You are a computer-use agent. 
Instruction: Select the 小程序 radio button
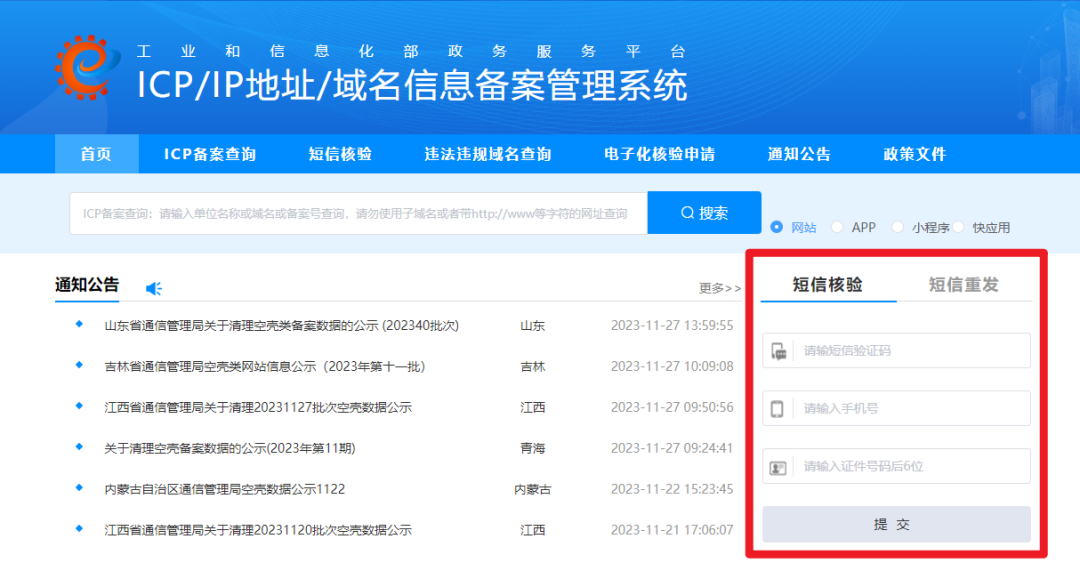[897, 227]
